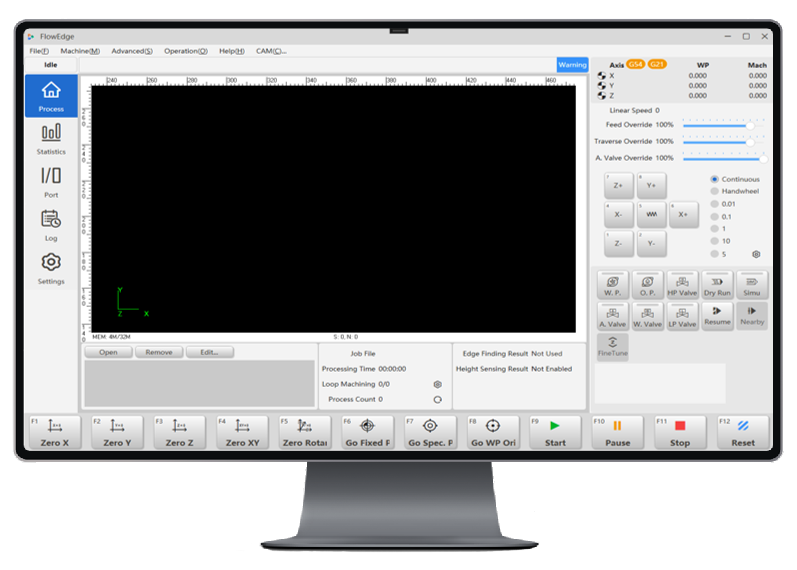Click the Open file button

point(108,352)
